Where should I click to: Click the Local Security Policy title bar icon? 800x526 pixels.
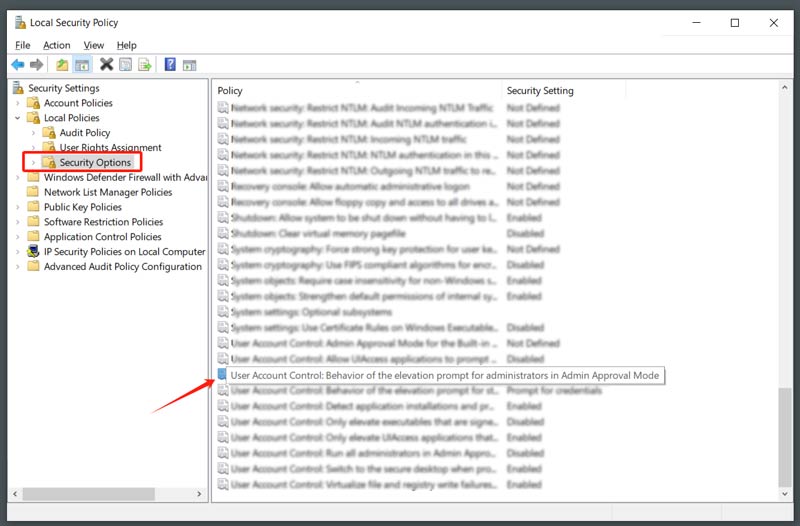pos(20,22)
